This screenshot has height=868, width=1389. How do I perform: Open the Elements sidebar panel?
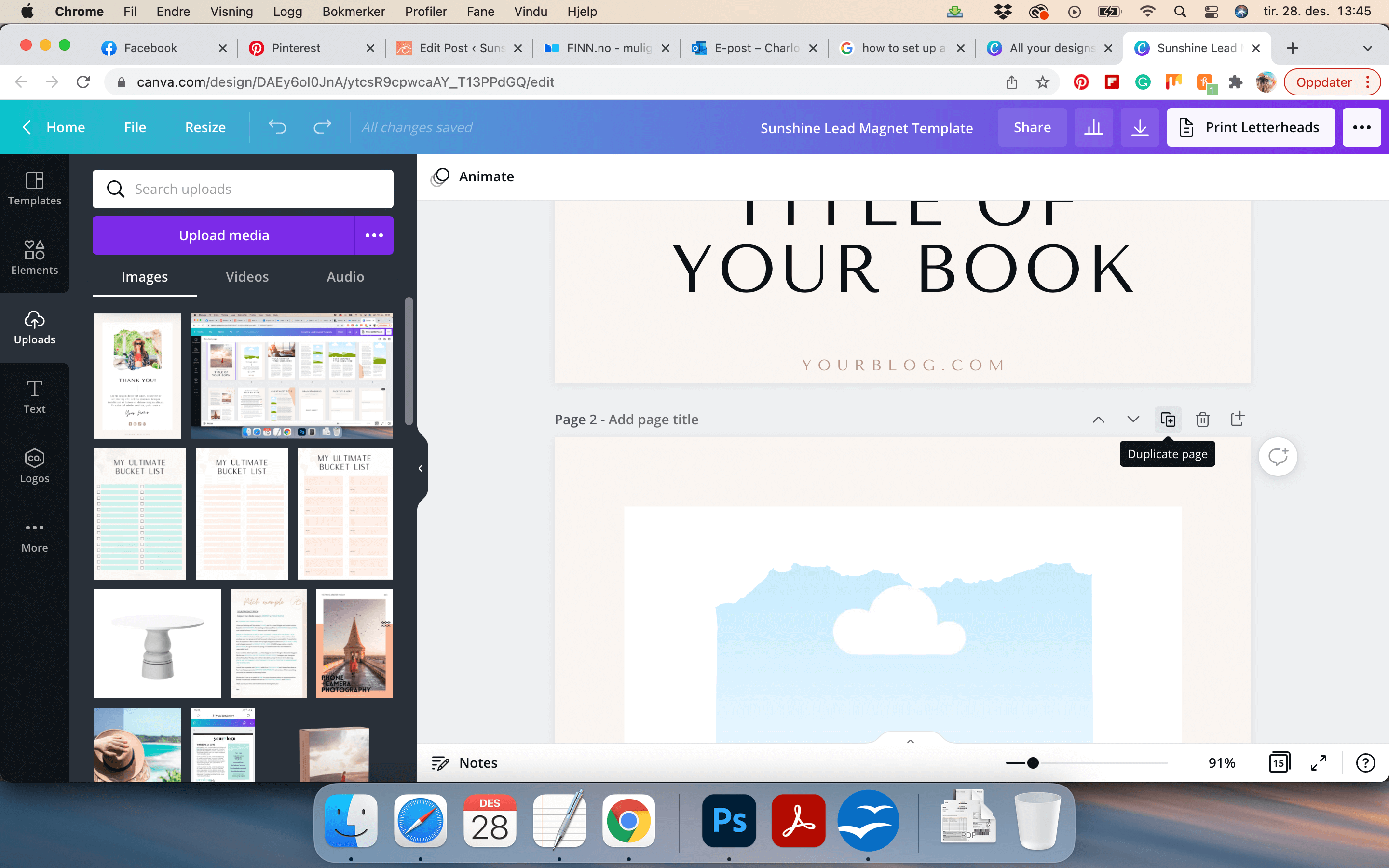pos(34,258)
